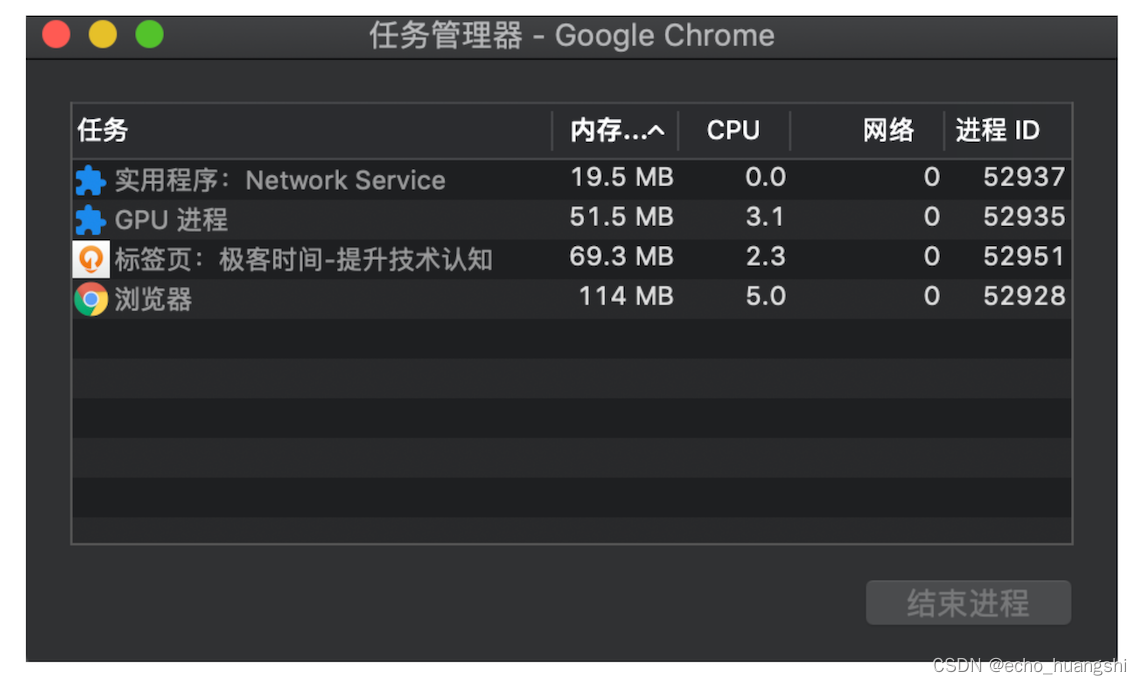Sort by the 任务 column header

[103, 131]
